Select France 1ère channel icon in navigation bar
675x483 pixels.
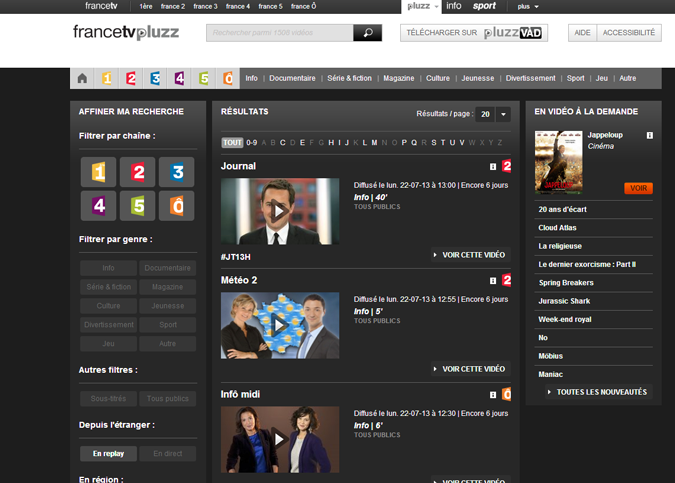(107, 78)
